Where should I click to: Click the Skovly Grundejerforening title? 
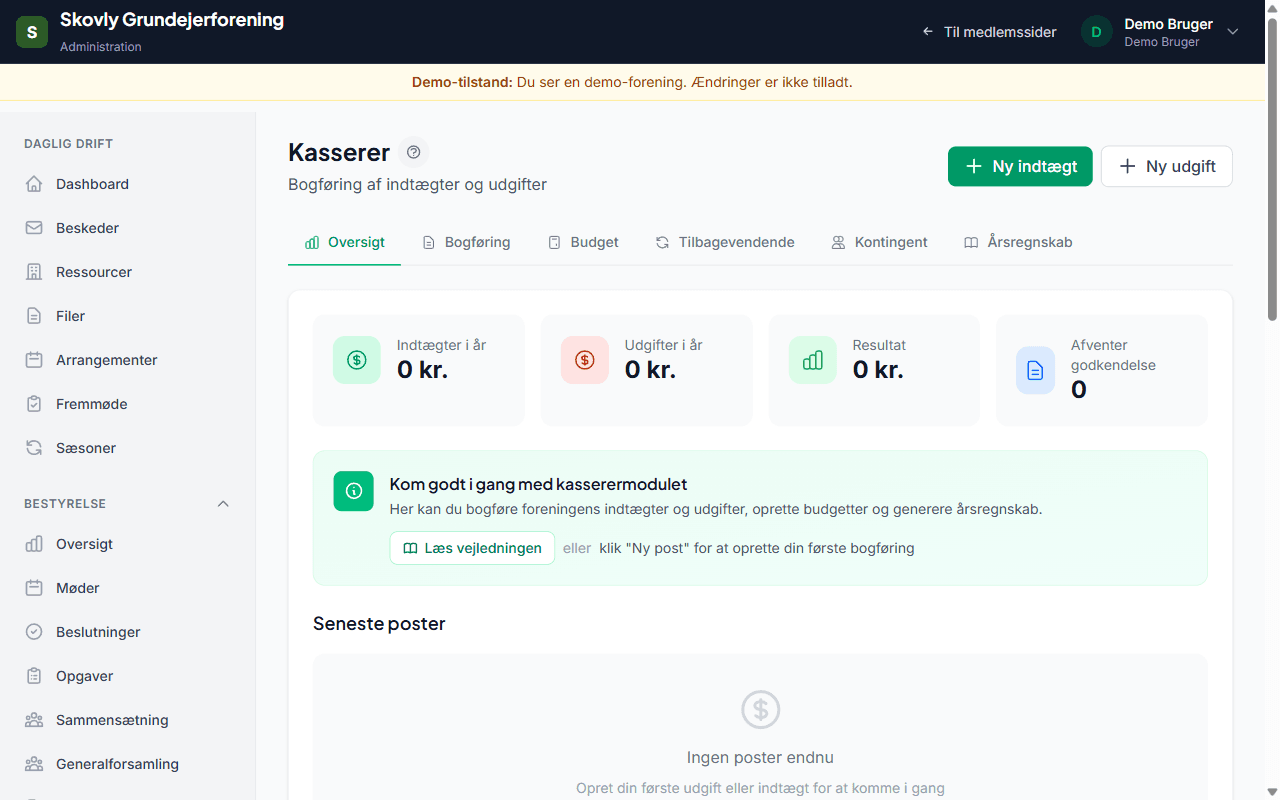(172, 20)
